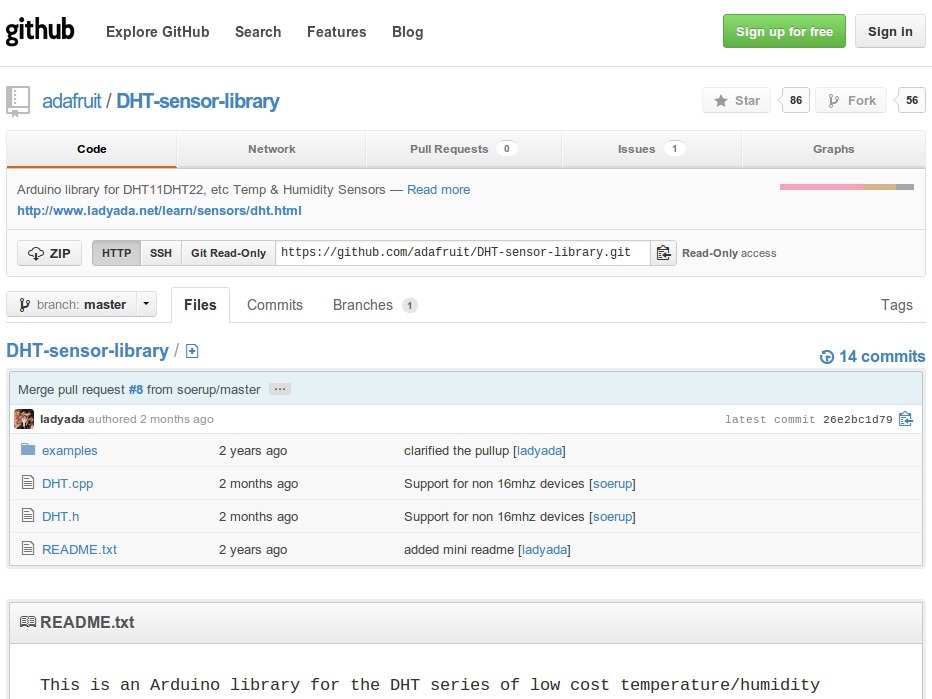The image size is (932, 699).
Task: Click the Sign in button
Action: (x=890, y=32)
